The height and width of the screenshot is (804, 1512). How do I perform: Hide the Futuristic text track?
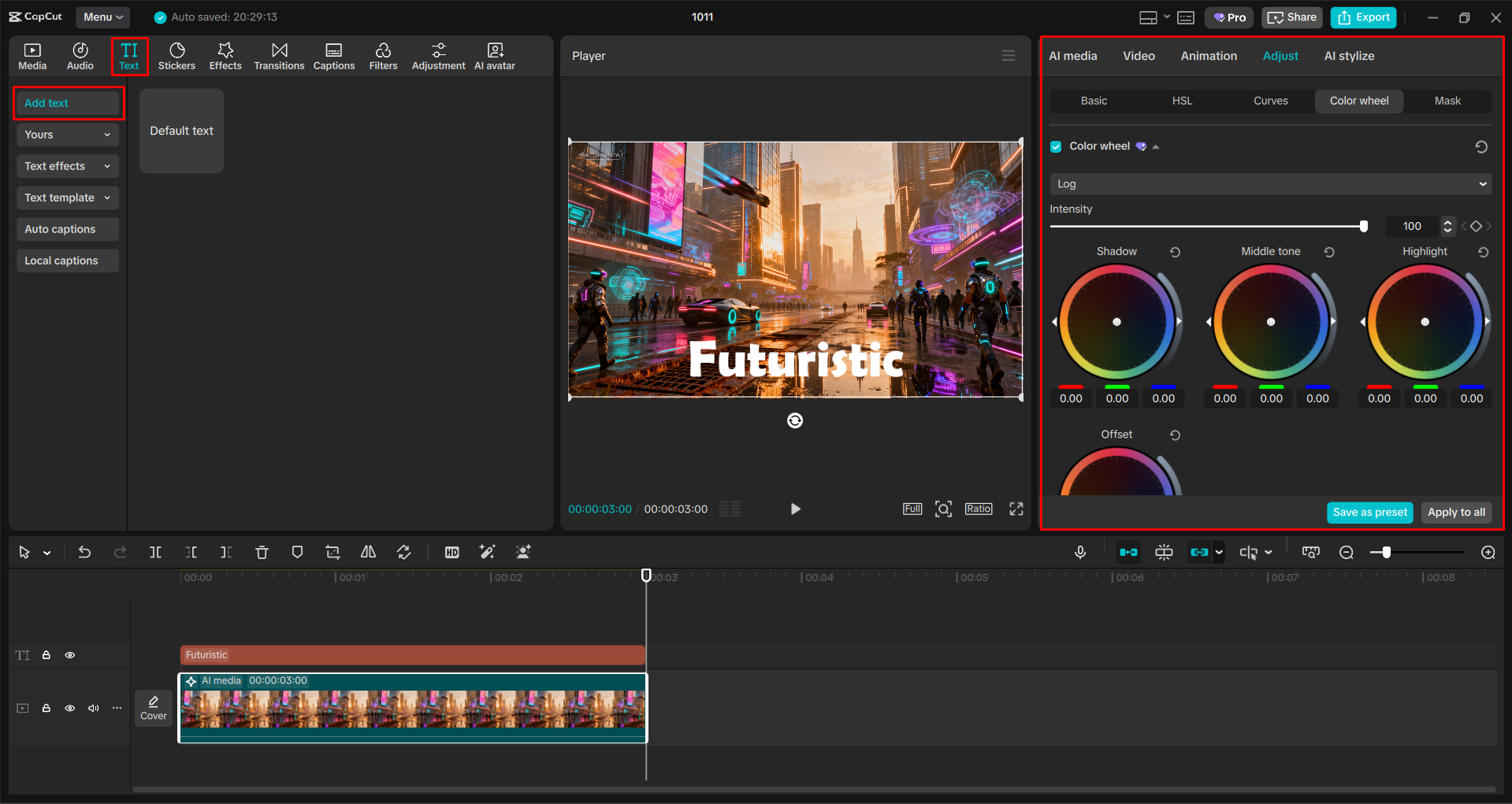click(69, 654)
